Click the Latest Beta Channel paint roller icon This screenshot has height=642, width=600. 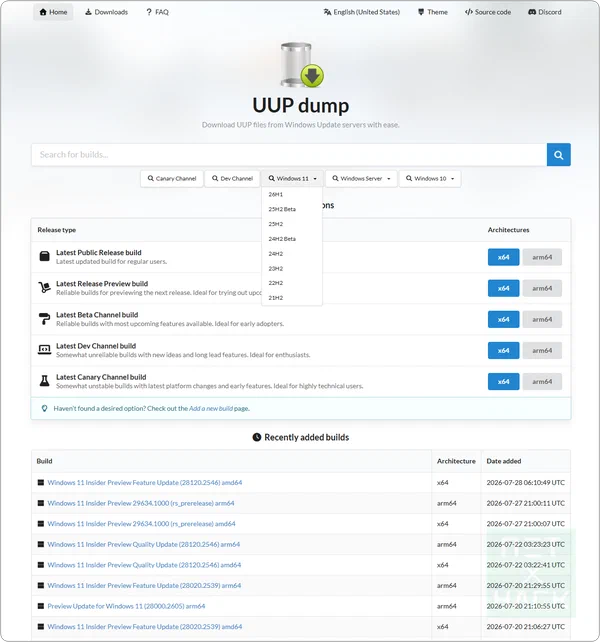tap(44, 319)
